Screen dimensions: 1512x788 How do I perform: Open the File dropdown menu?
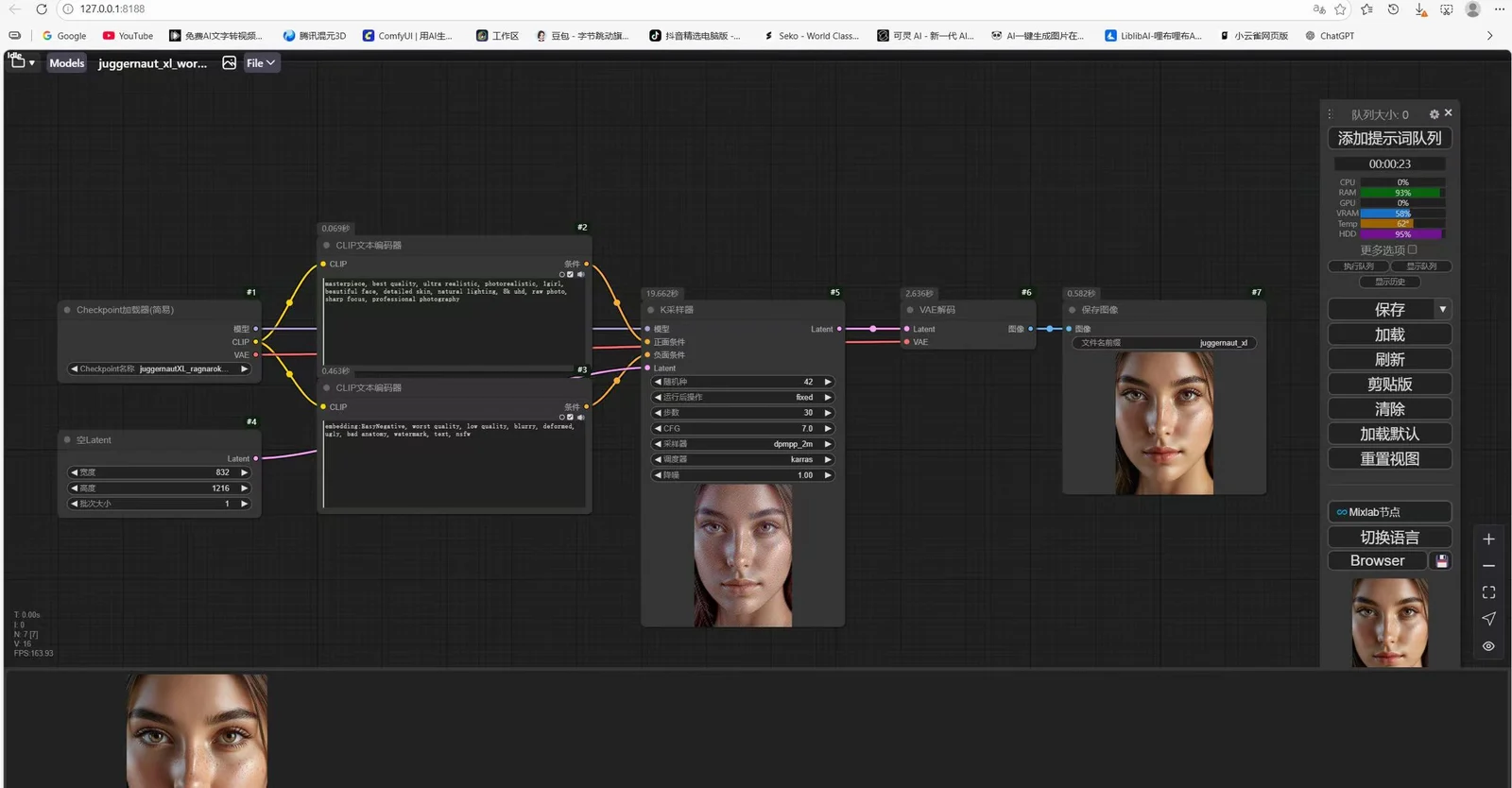pos(261,63)
